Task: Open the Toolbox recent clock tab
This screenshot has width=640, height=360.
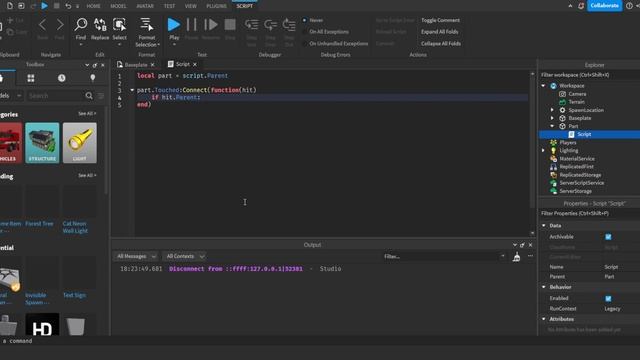Action: [62, 78]
